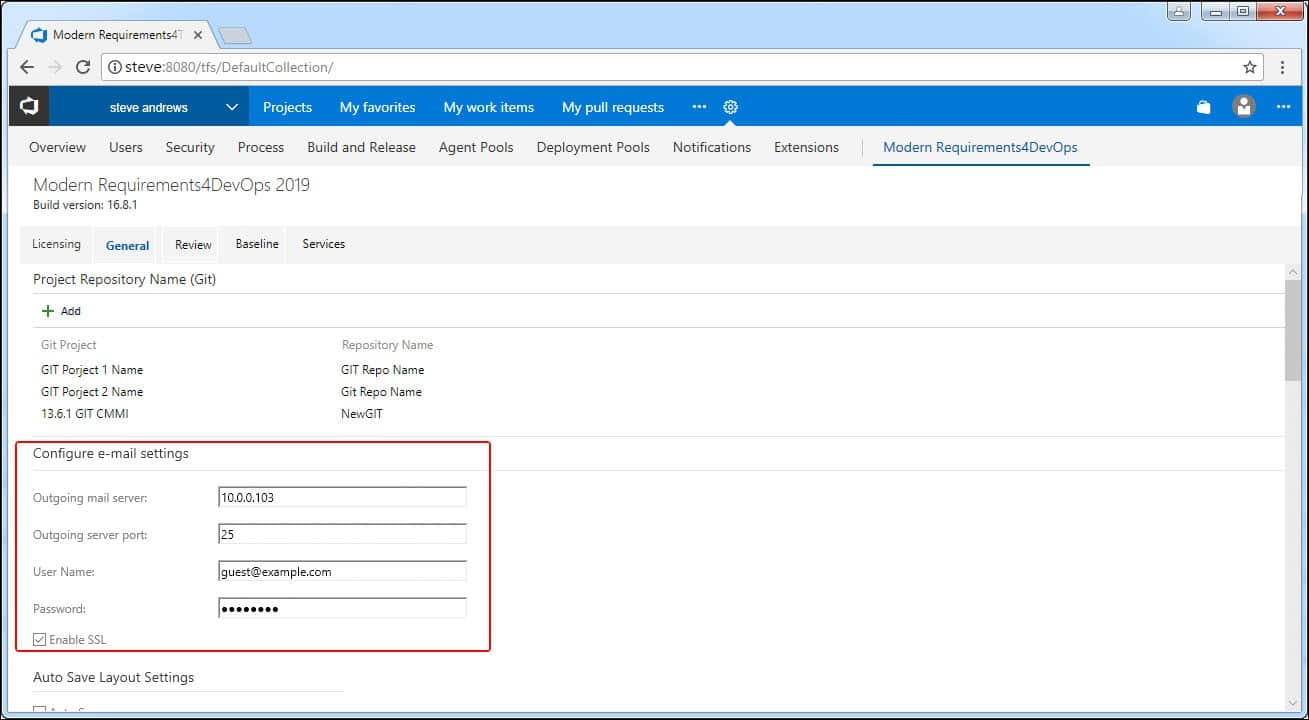Click the browser address bar
This screenshot has width=1309, height=720.
[x=680, y=67]
